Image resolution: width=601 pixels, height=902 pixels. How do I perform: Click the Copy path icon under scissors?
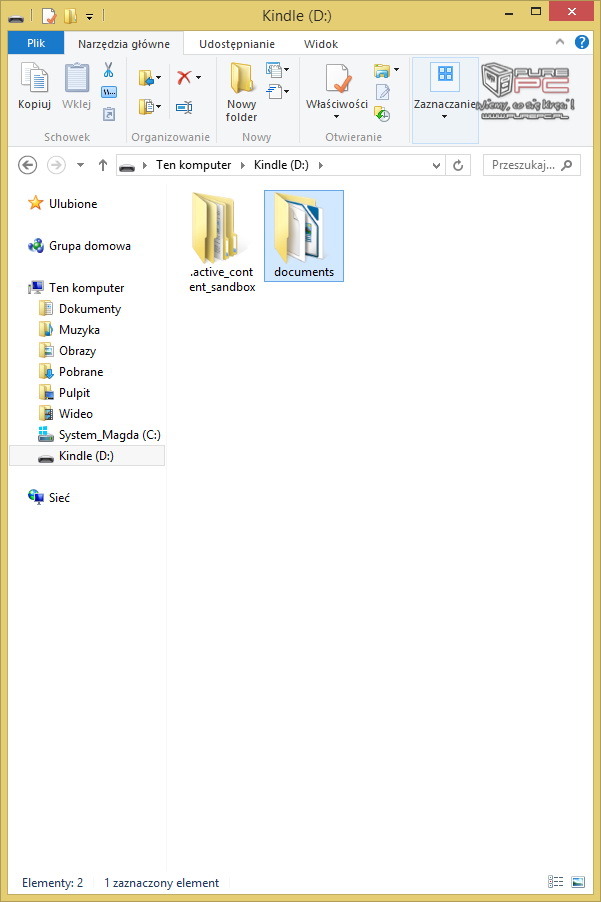click(x=109, y=92)
